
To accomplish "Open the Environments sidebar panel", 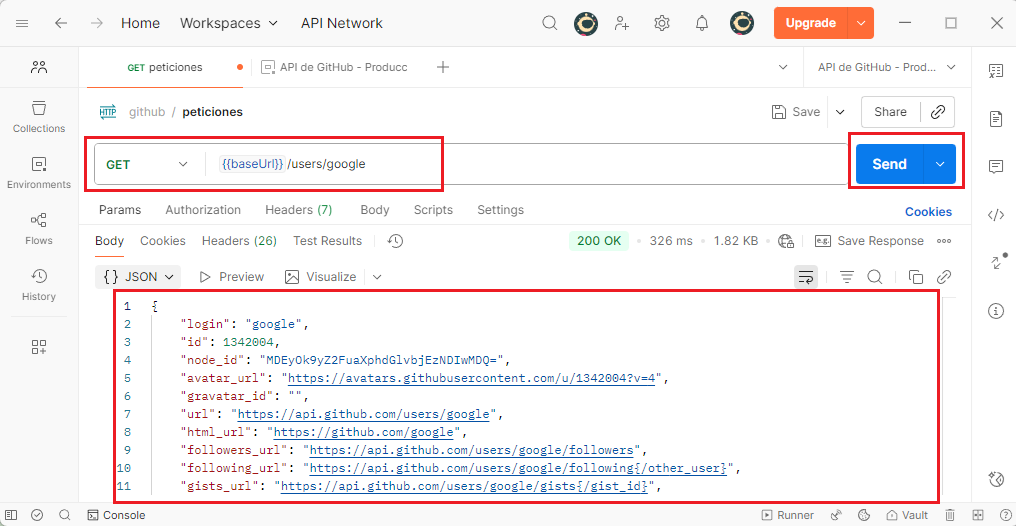I will point(39,172).
